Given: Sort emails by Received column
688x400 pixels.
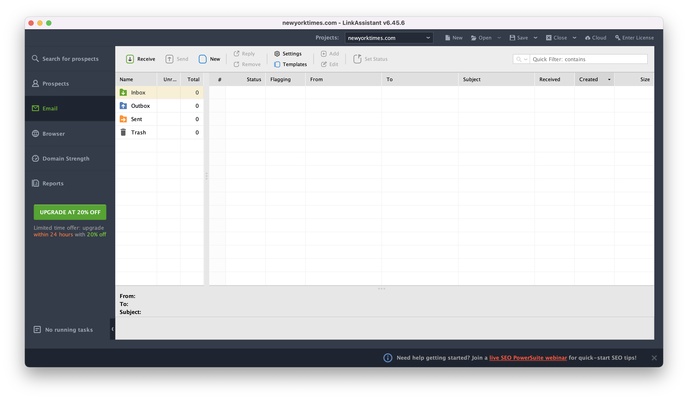Looking at the screenshot, I should pyautogui.click(x=555, y=79).
